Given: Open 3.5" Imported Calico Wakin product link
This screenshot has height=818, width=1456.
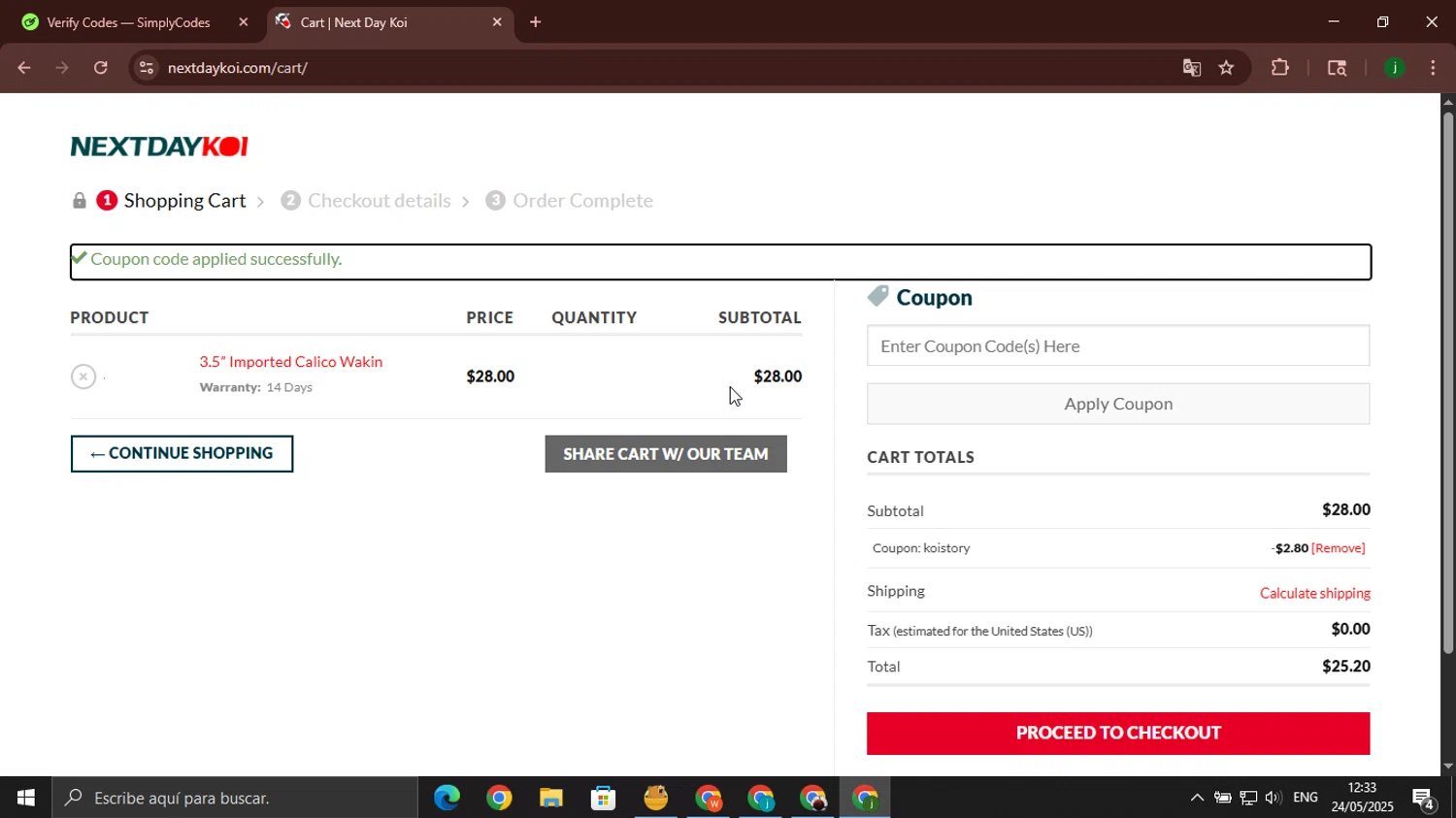Looking at the screenshot, I should (291, 362).
